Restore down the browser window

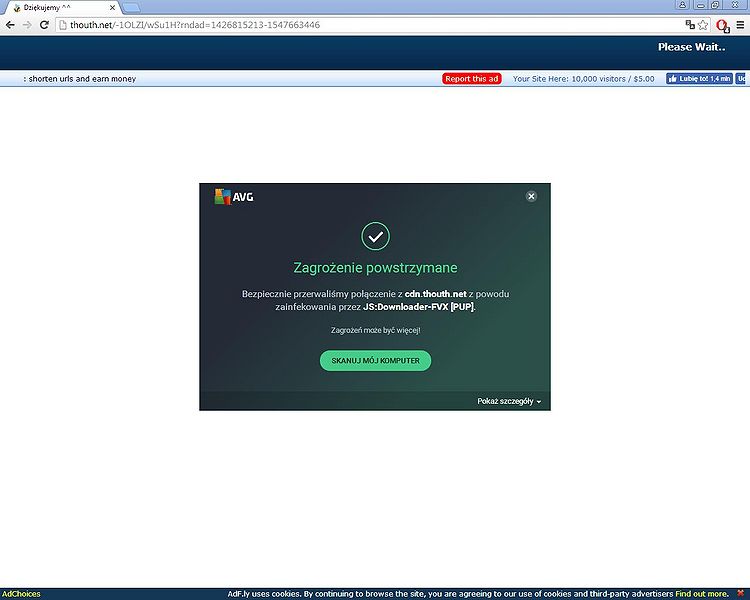pyautogui.click(x=716, y=5)
